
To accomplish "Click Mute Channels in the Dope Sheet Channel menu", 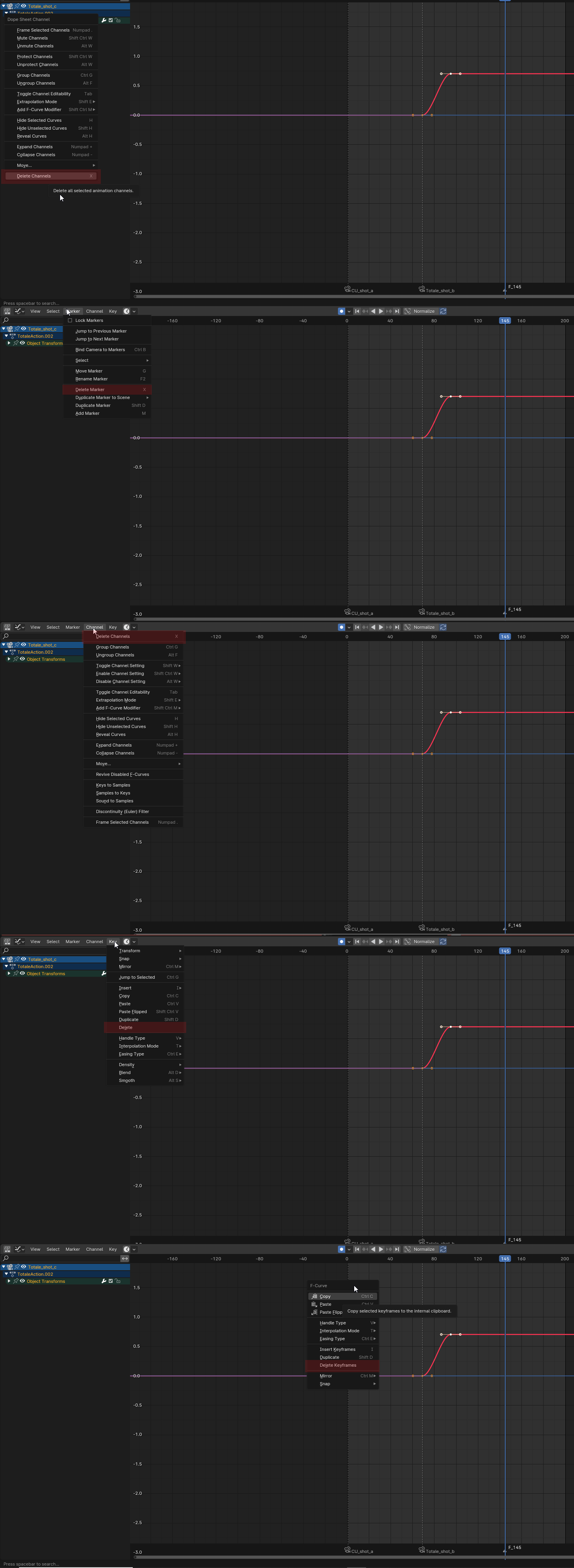I will (x=51, y=38).
